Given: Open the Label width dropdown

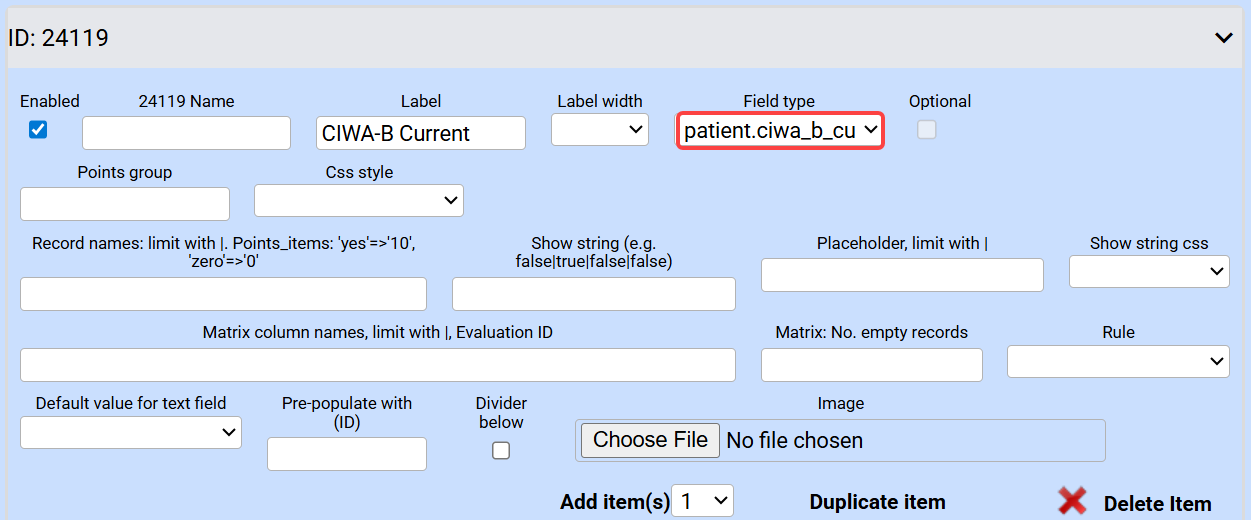Looking at the screenshot, I should pos(600,130).
